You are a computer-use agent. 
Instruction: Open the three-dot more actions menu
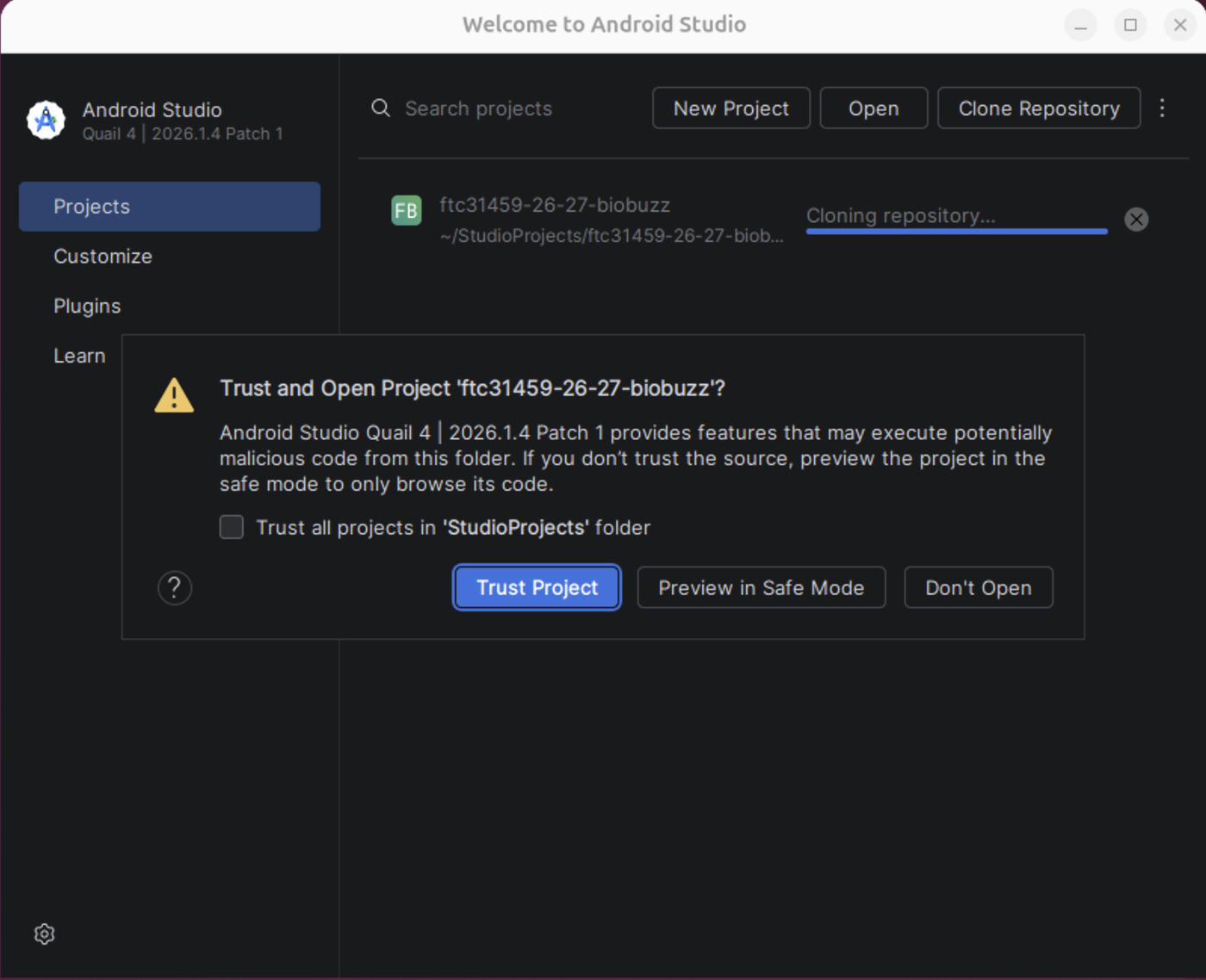tap(1162, 108)
